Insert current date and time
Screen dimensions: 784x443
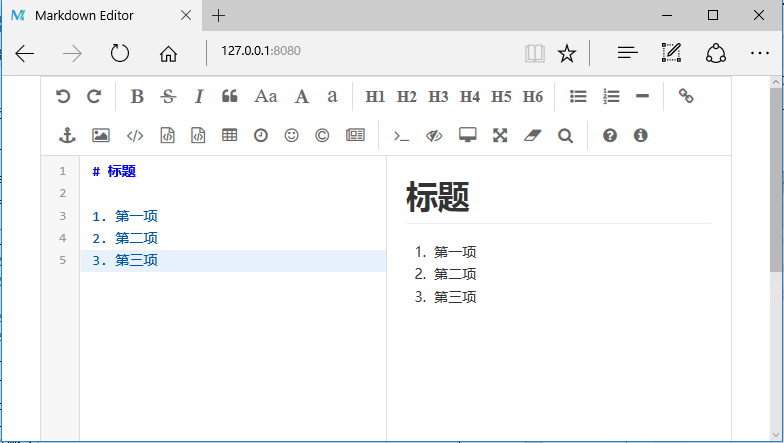tap(260, 135)
